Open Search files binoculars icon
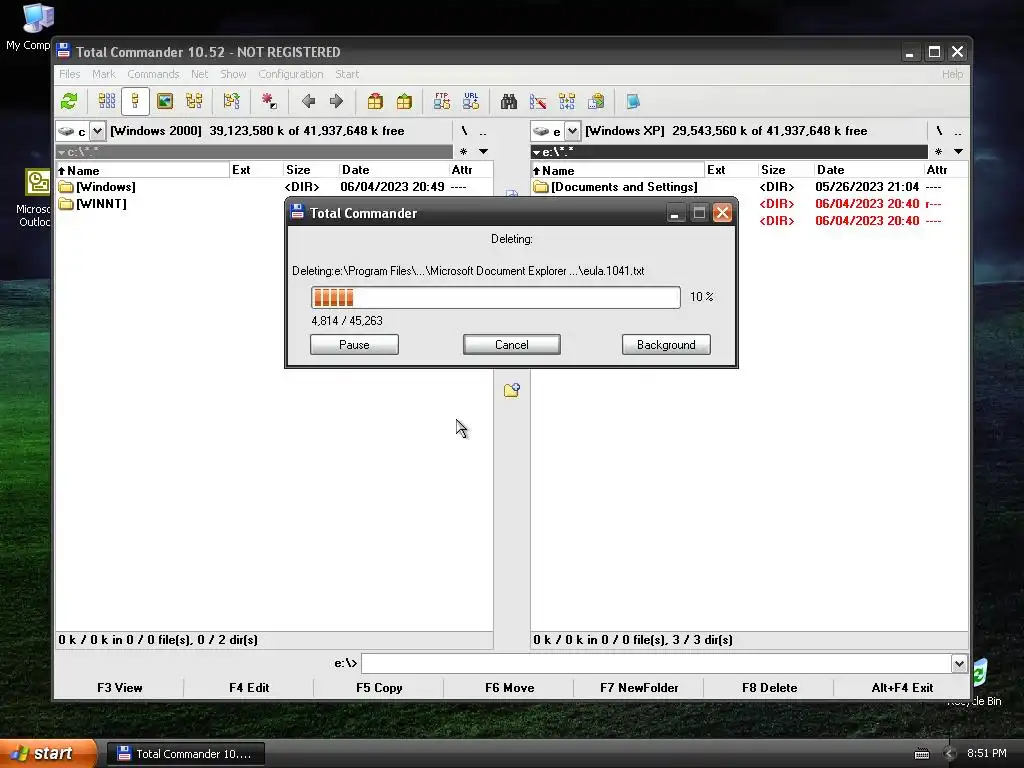Screen dimensions: 1024x768 point(509,101)
